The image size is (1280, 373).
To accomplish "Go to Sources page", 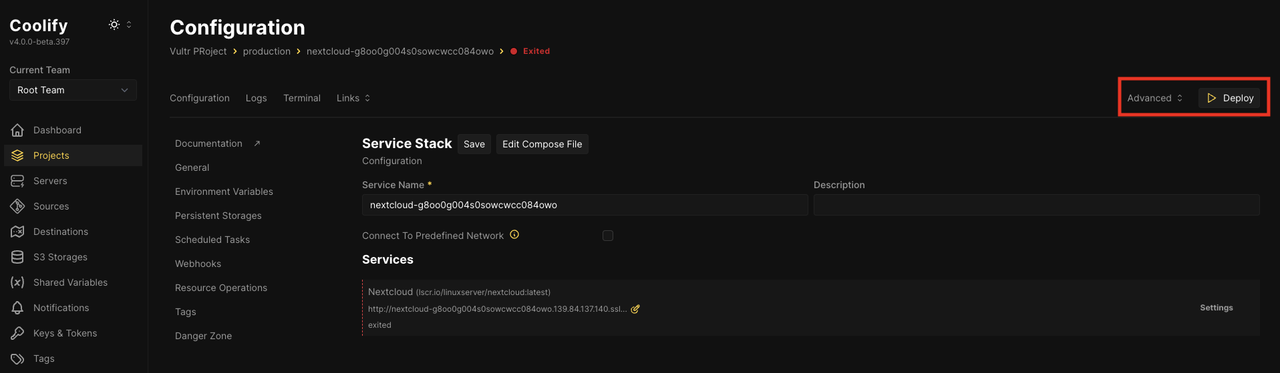I will [51, 206].
